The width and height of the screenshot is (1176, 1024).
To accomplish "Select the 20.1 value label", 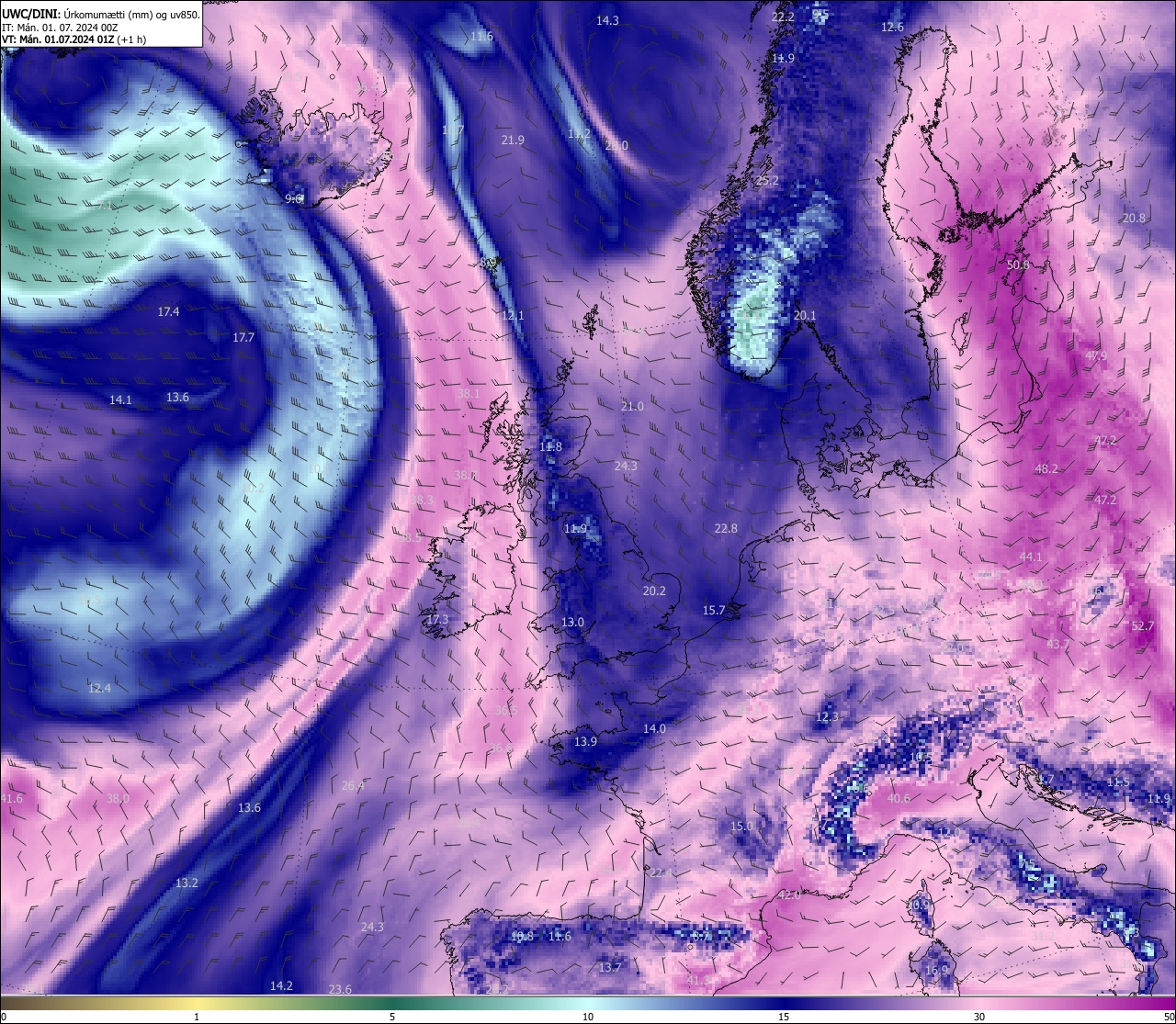I will coord(805,316).
